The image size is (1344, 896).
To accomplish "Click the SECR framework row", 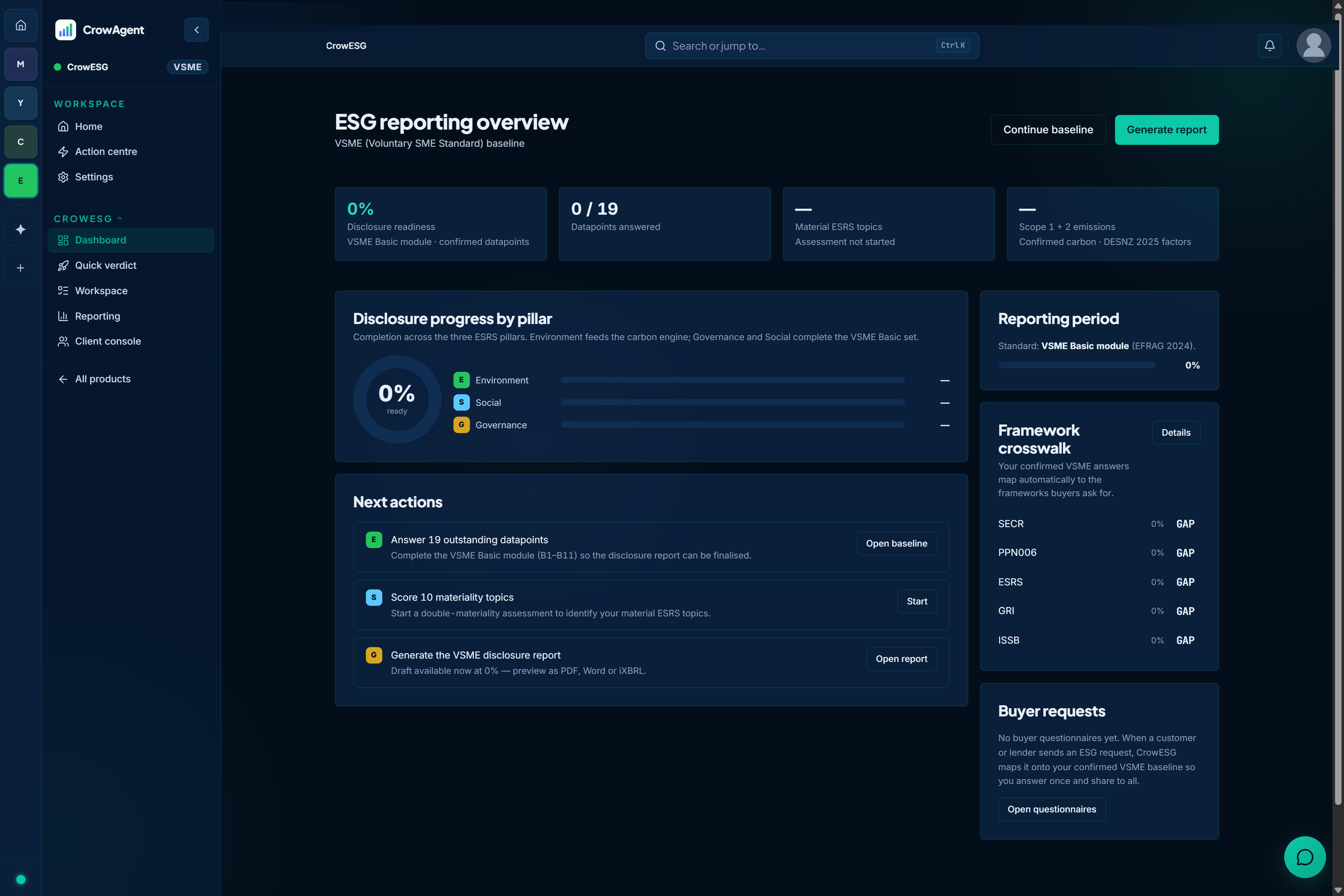I will pyautogui.click(x=1099, y=524).
